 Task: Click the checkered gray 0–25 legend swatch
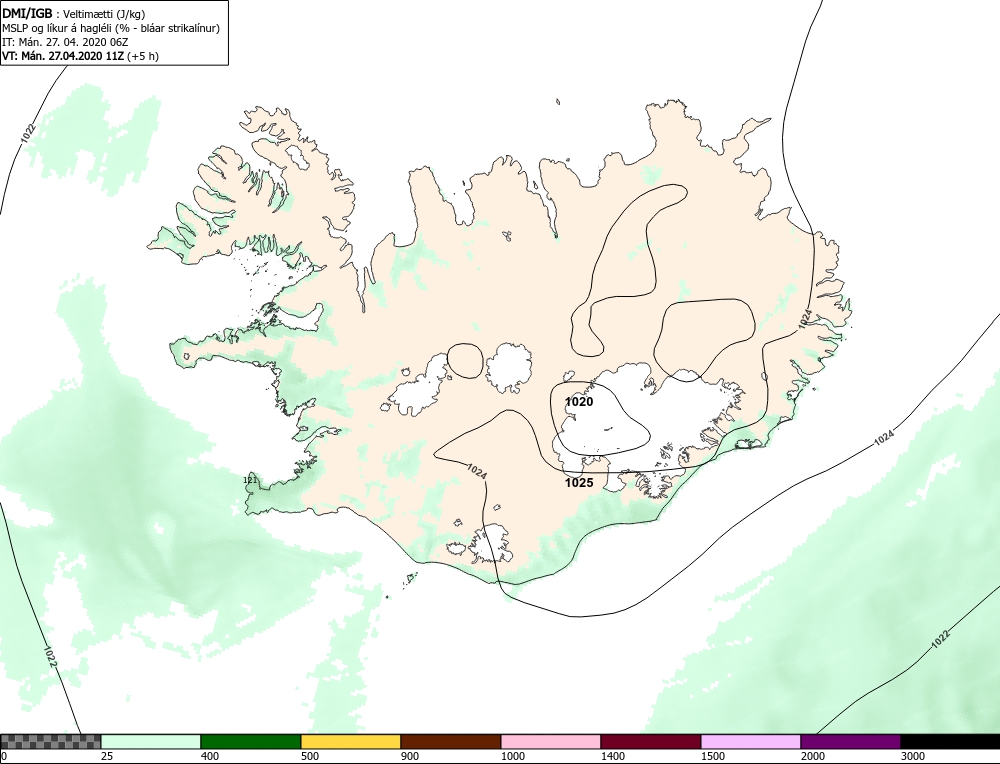click(x=50, y=741)
